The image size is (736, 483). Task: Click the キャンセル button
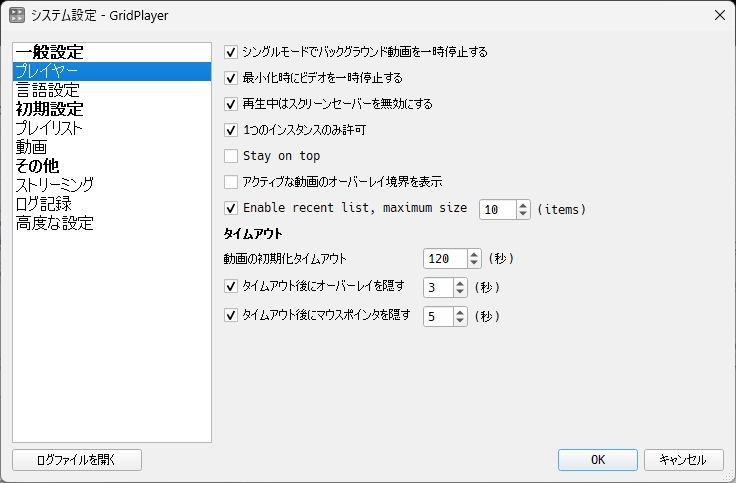[x=683, y=460]
